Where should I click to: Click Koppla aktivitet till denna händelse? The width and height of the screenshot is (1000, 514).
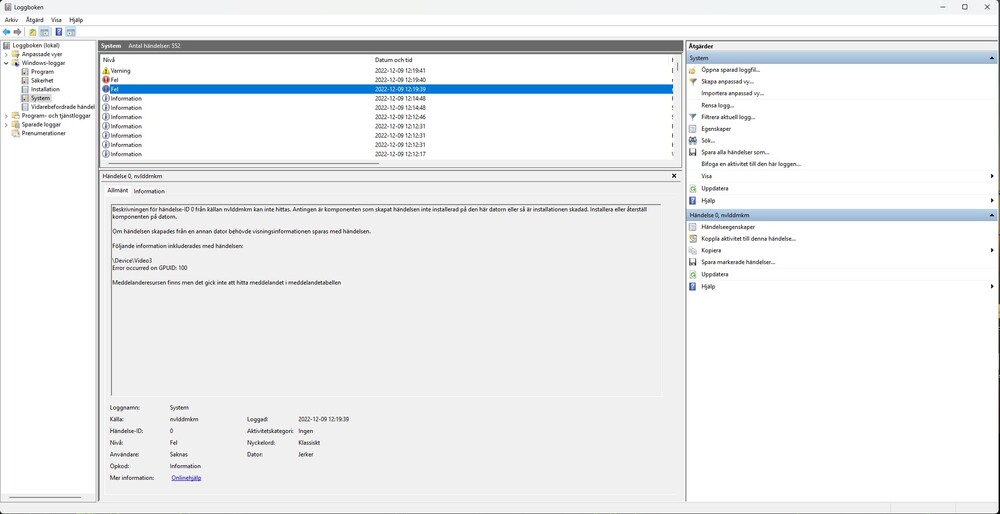pyautogui.click(x=748, y=239)
